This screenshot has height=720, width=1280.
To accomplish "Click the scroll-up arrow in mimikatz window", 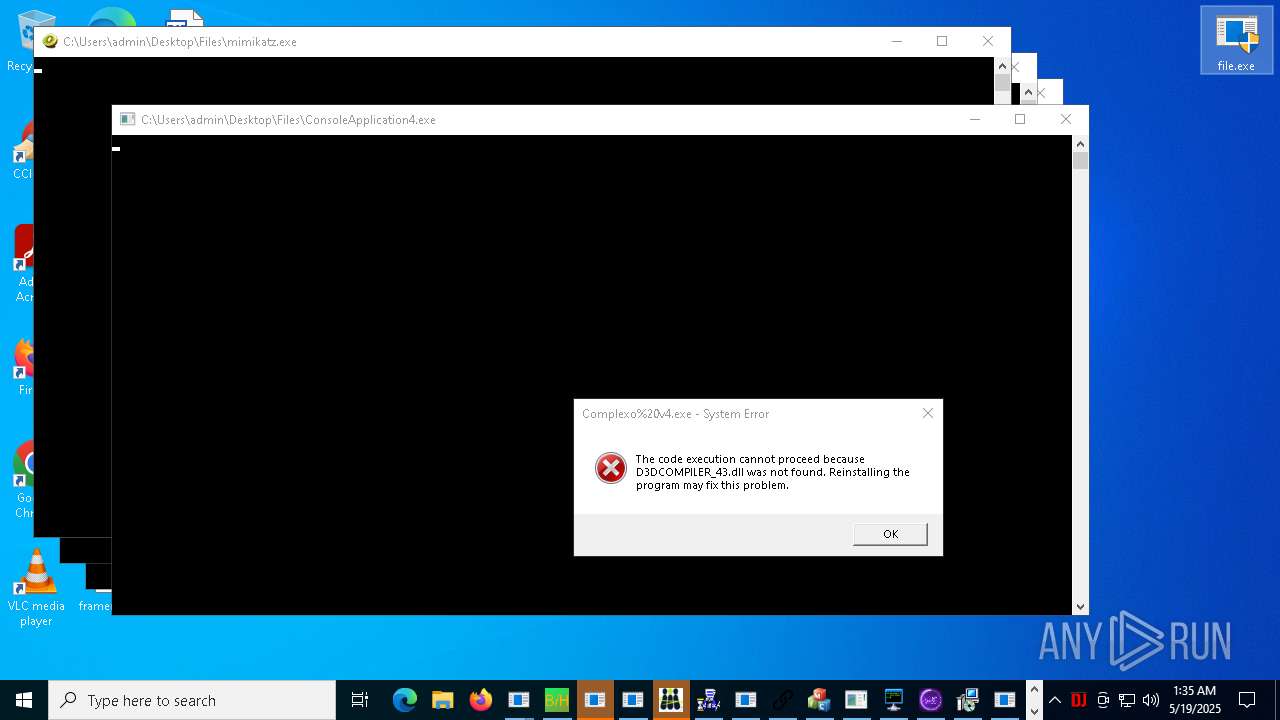I will click(x=1002, y=65).
